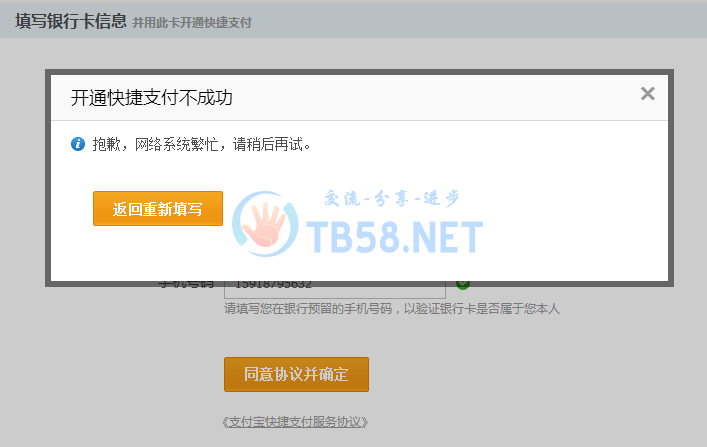Click the dark grey dialog border
Viewport: 707px width, 447px height.
(359, 72)
